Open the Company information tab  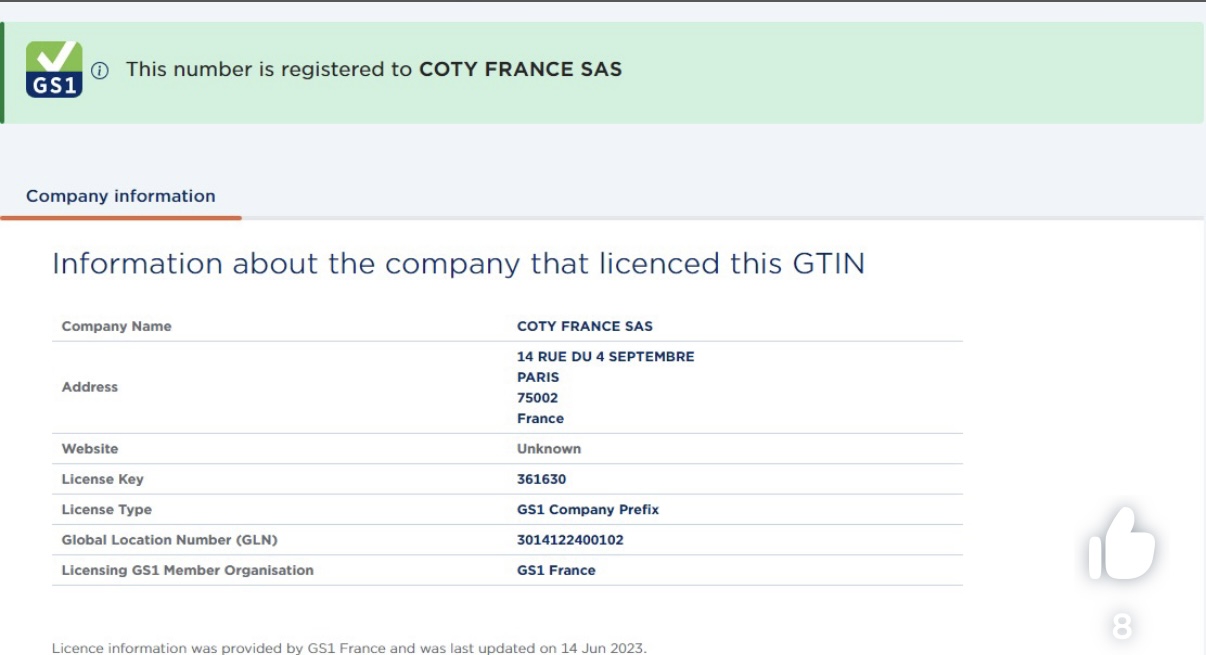(121, 196)
